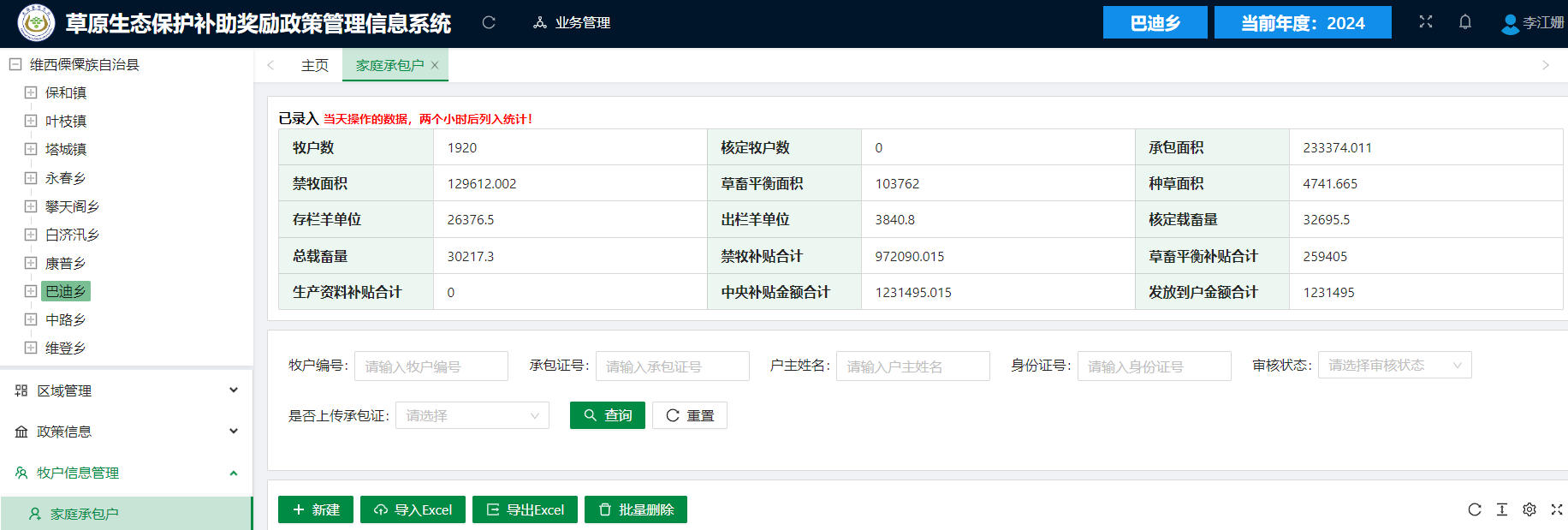The image size is (1568, 530).
Task: Select 白济汛乡 in the region tree
Action: [73, 235]
